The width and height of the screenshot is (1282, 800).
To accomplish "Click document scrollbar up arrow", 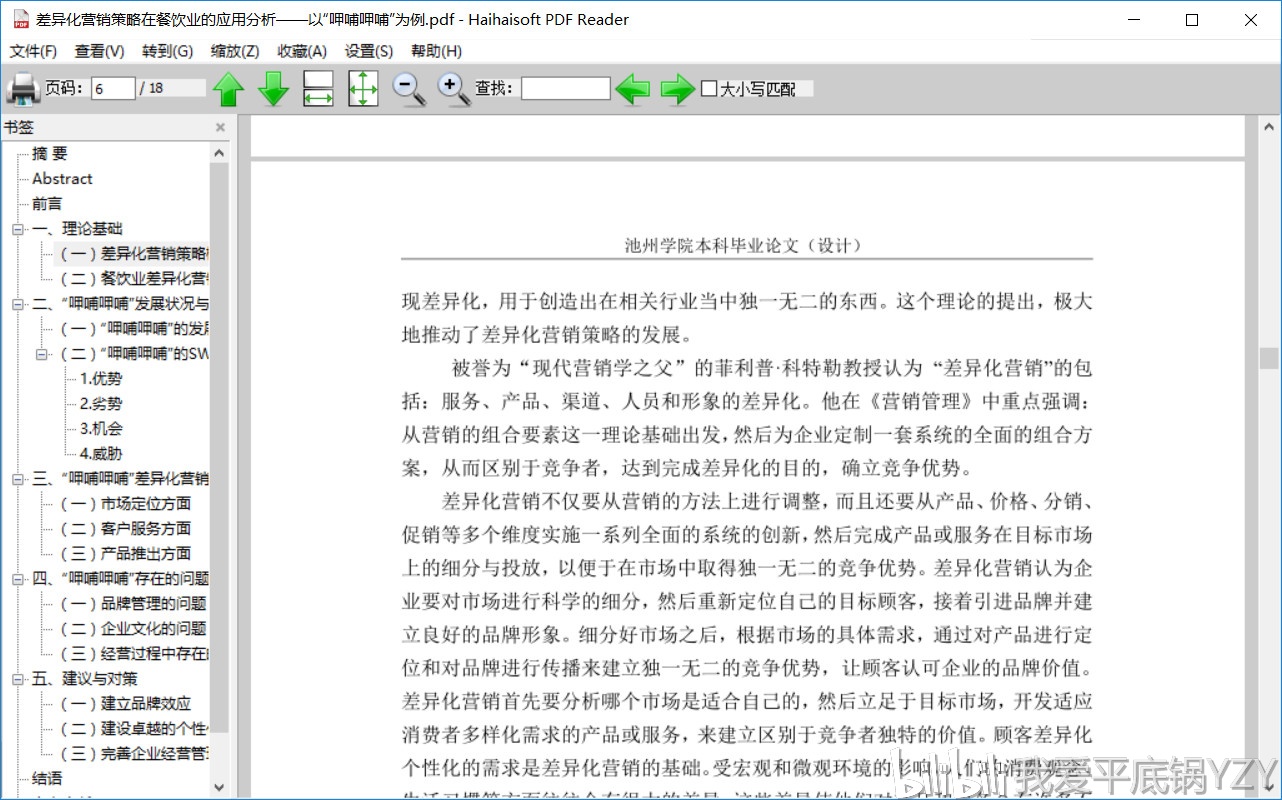I will coord(1269,125).
